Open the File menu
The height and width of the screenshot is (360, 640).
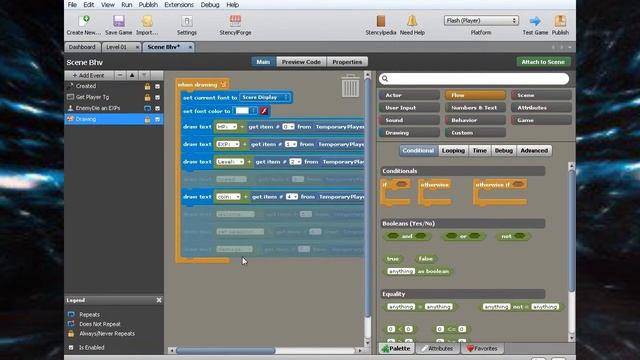[x=72, y=5]
